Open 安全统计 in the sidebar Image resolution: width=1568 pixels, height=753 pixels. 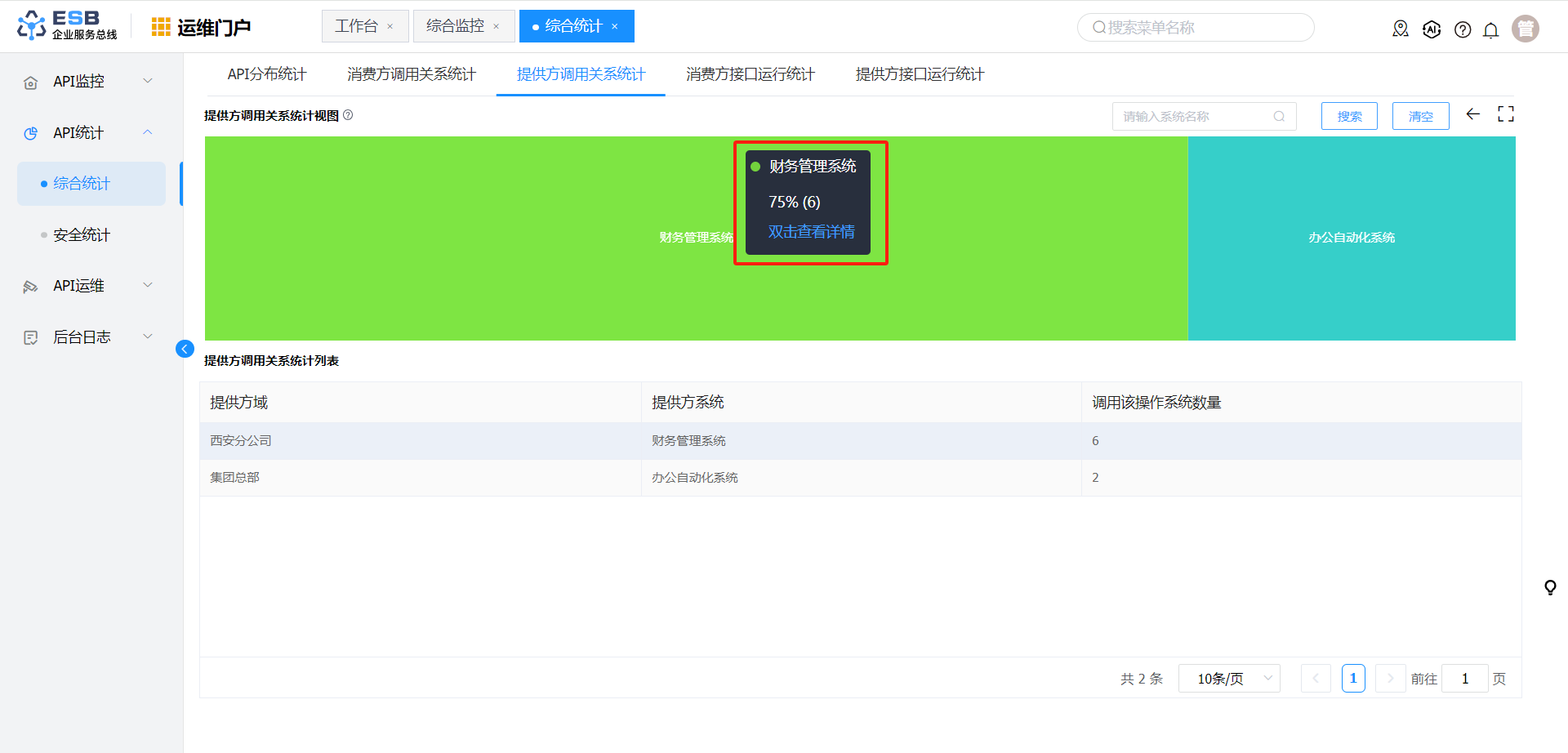pos(82,235)
